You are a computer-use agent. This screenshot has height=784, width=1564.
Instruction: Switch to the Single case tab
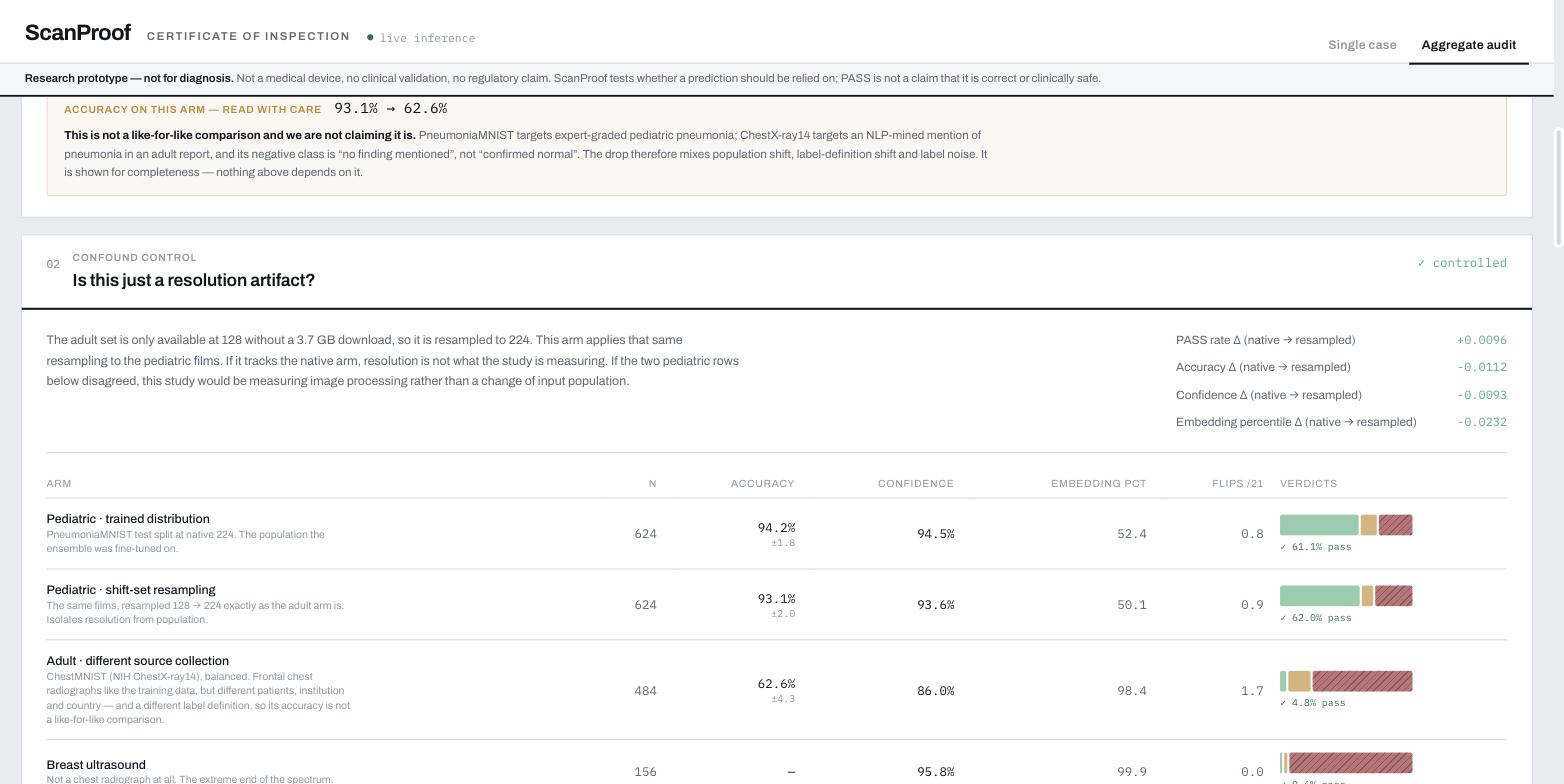coord(1362,45)
